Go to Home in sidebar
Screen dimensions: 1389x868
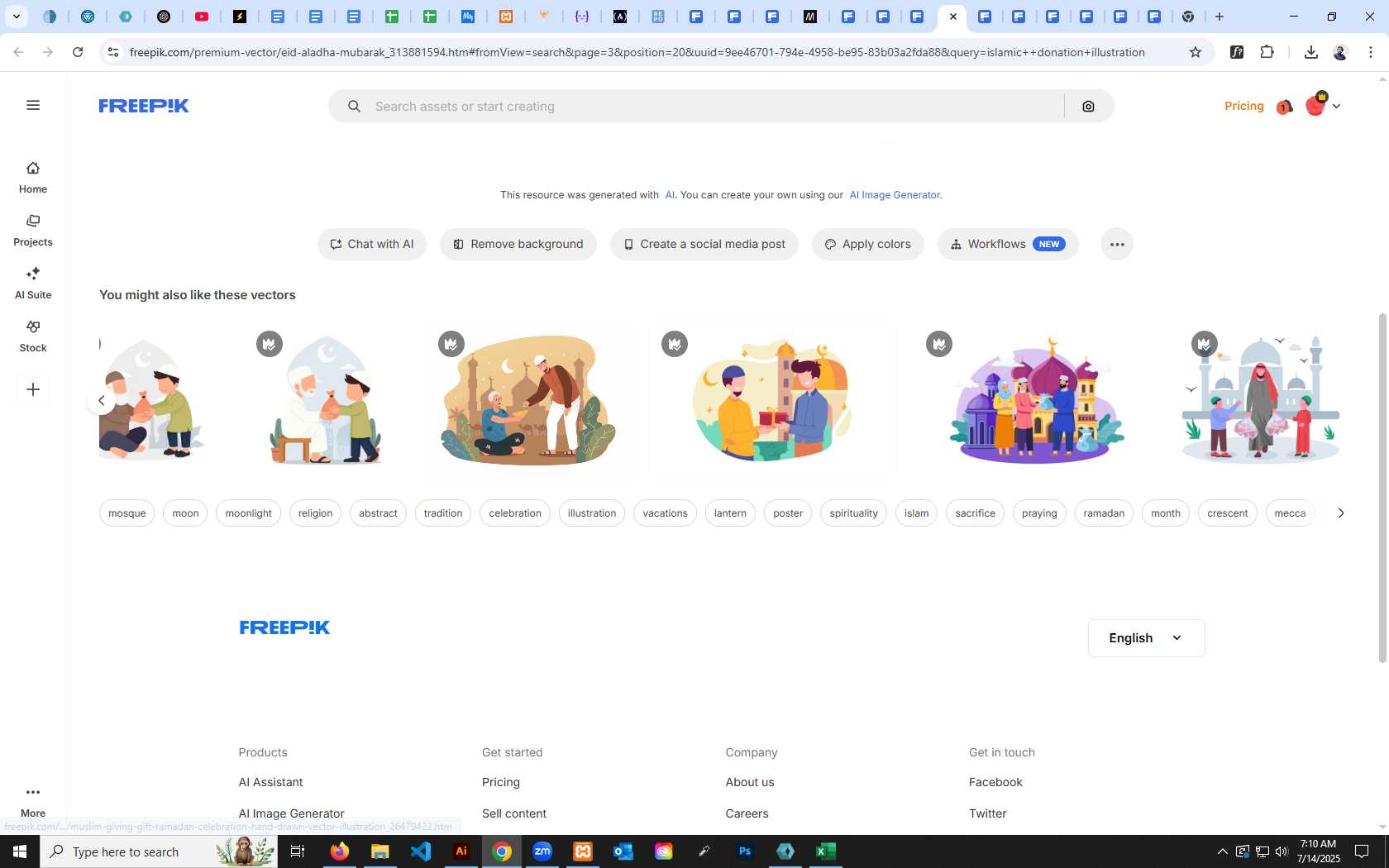coord(33,178)
